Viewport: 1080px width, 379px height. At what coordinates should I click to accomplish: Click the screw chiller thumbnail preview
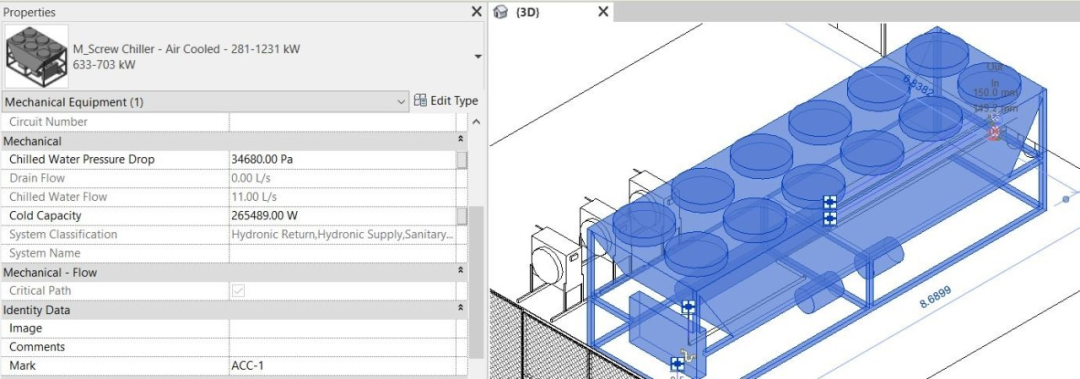[x=37, y=57]
